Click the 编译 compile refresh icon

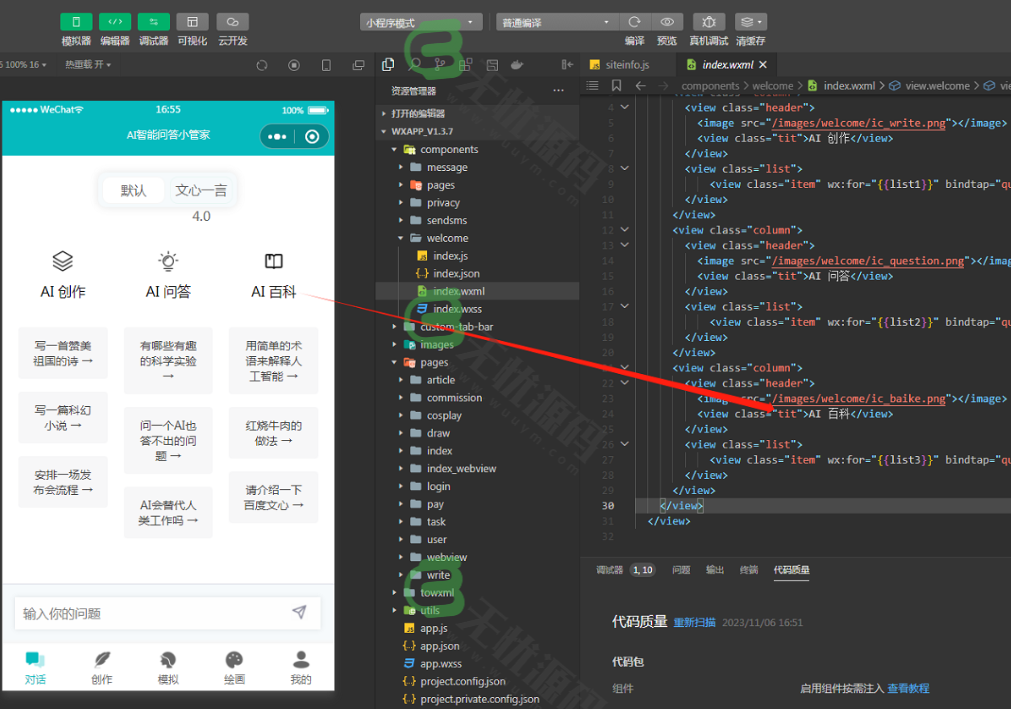click(x=634, y=22)
